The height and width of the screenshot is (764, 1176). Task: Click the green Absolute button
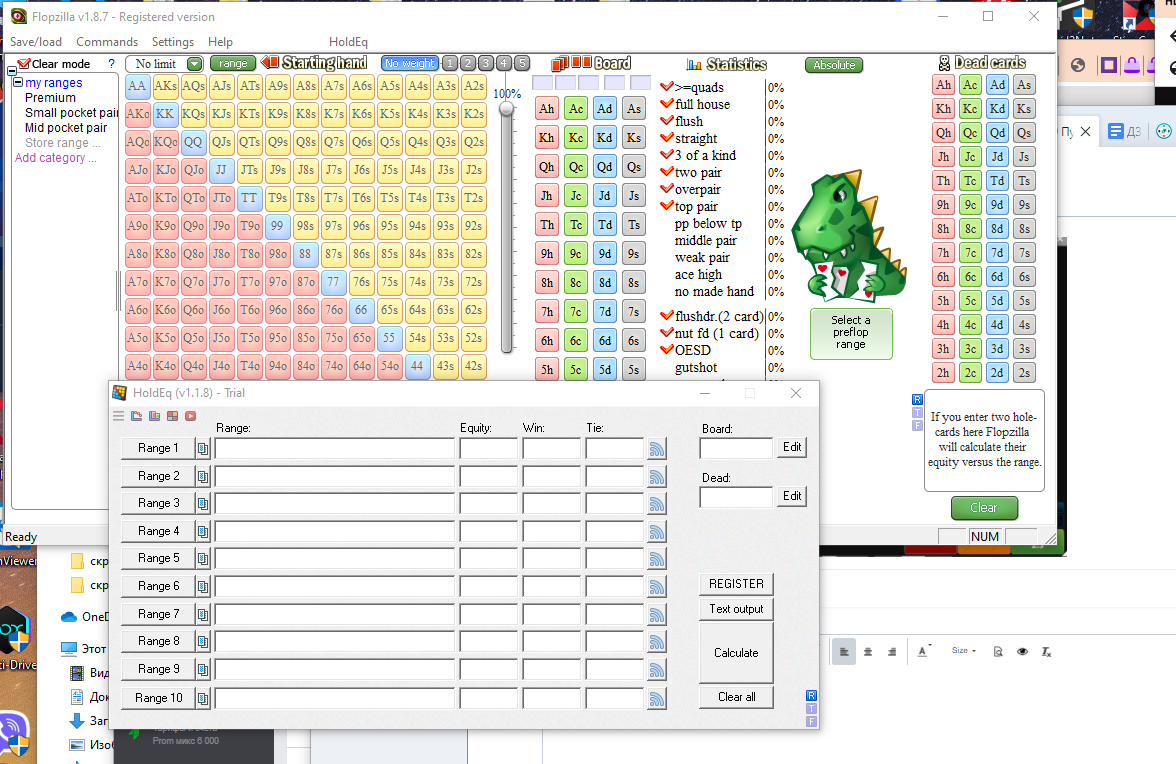834,65
